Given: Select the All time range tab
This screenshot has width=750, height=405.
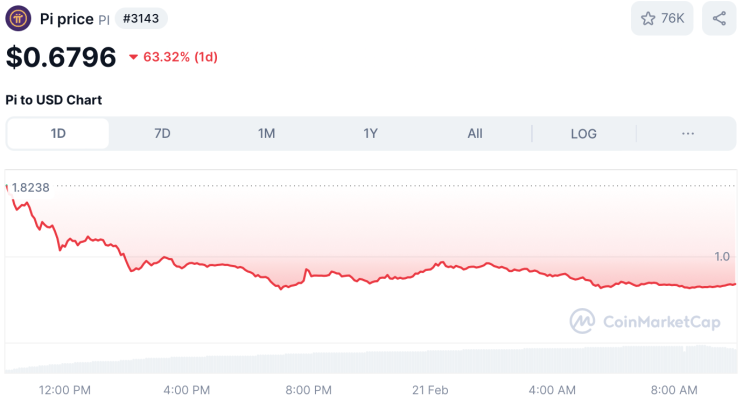Looking at the screenshot, I should click(x=475, y=133).
